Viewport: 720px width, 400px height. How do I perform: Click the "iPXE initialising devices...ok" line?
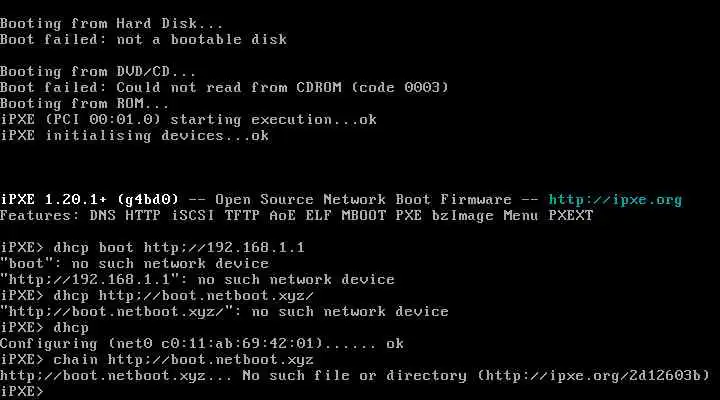[134, 136]
